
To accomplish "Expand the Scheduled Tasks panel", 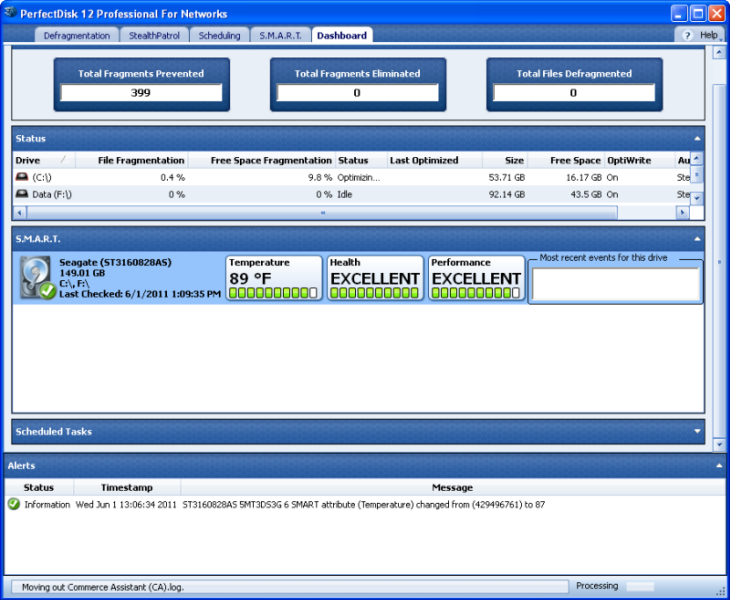I will point(697,431).
